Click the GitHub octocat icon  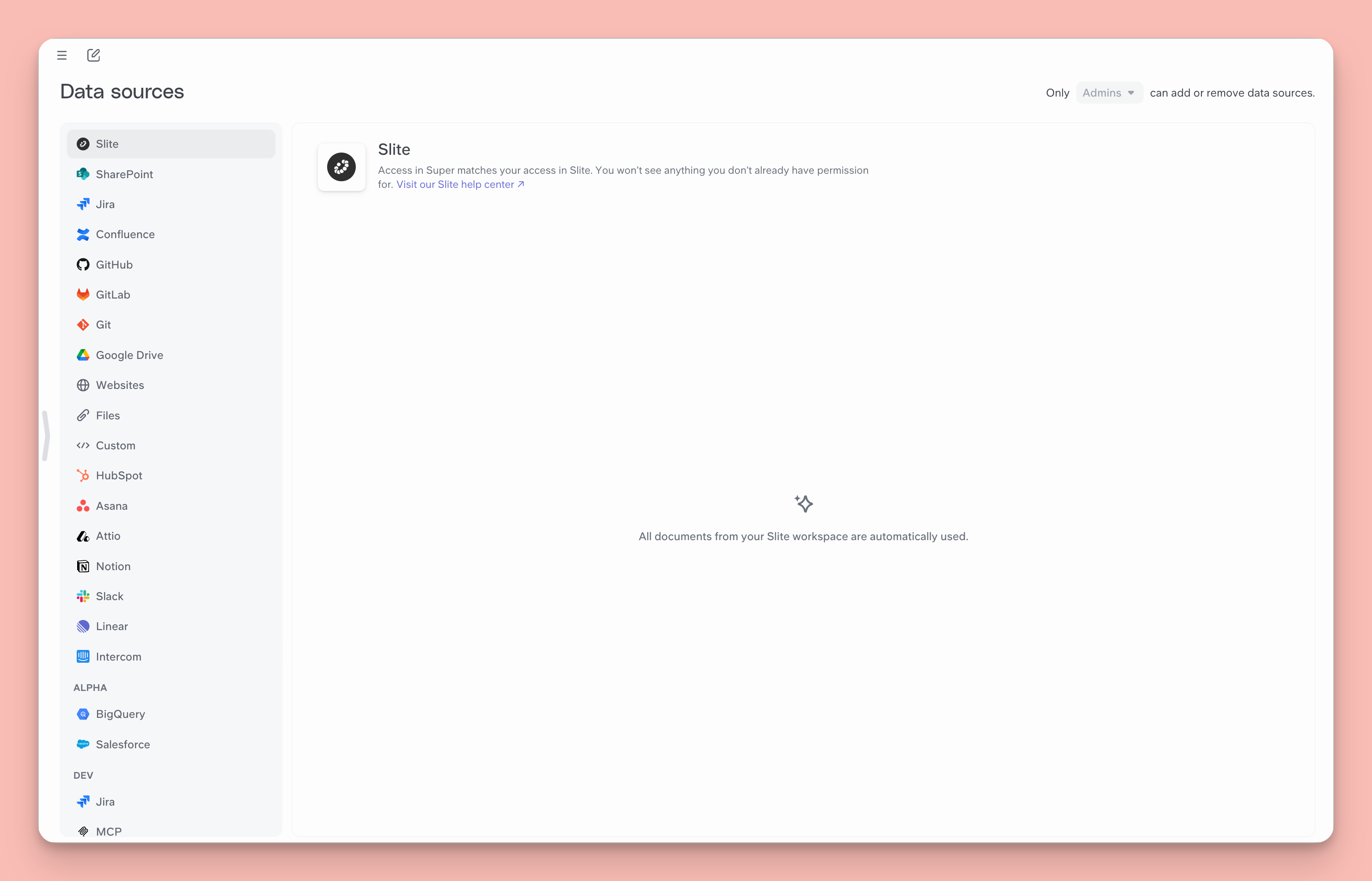(83, 264)
